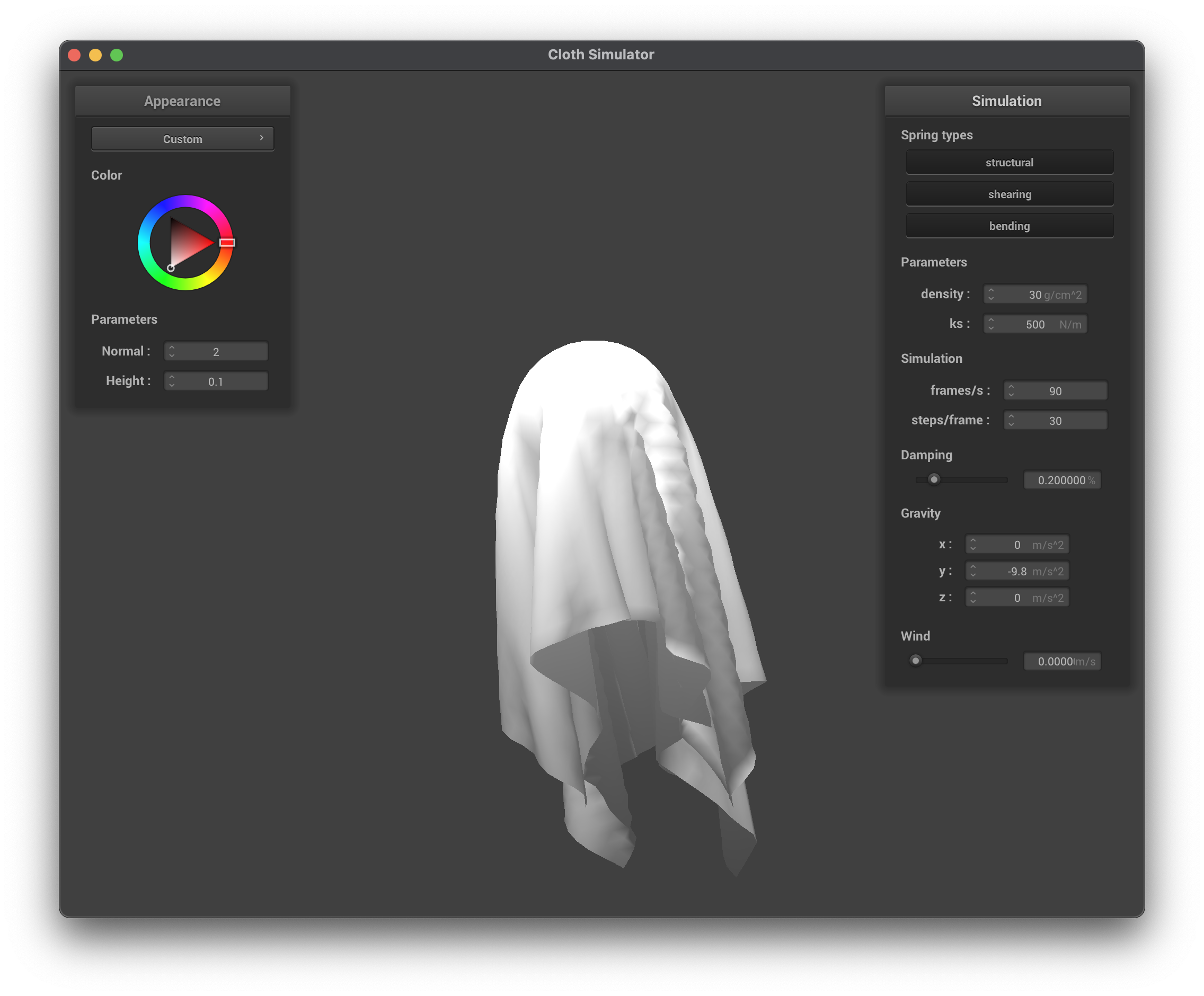This screenshot has height=996, width=1204.
Task: Click the steps/frame value field
Action: point(1055,421)
